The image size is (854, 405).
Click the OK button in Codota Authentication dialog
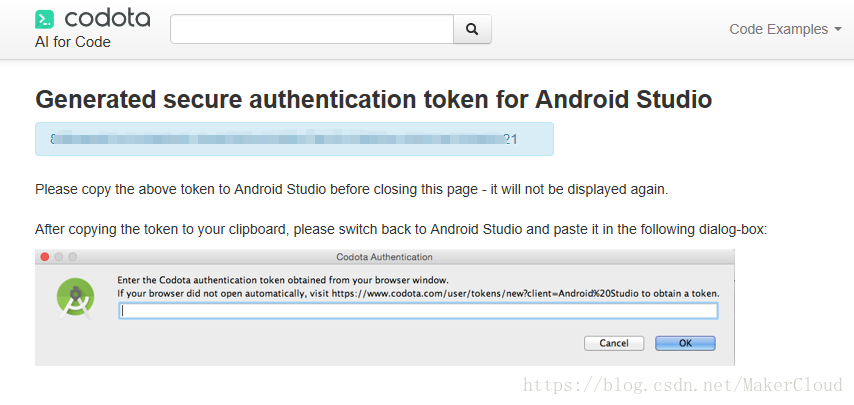point(685,343)
